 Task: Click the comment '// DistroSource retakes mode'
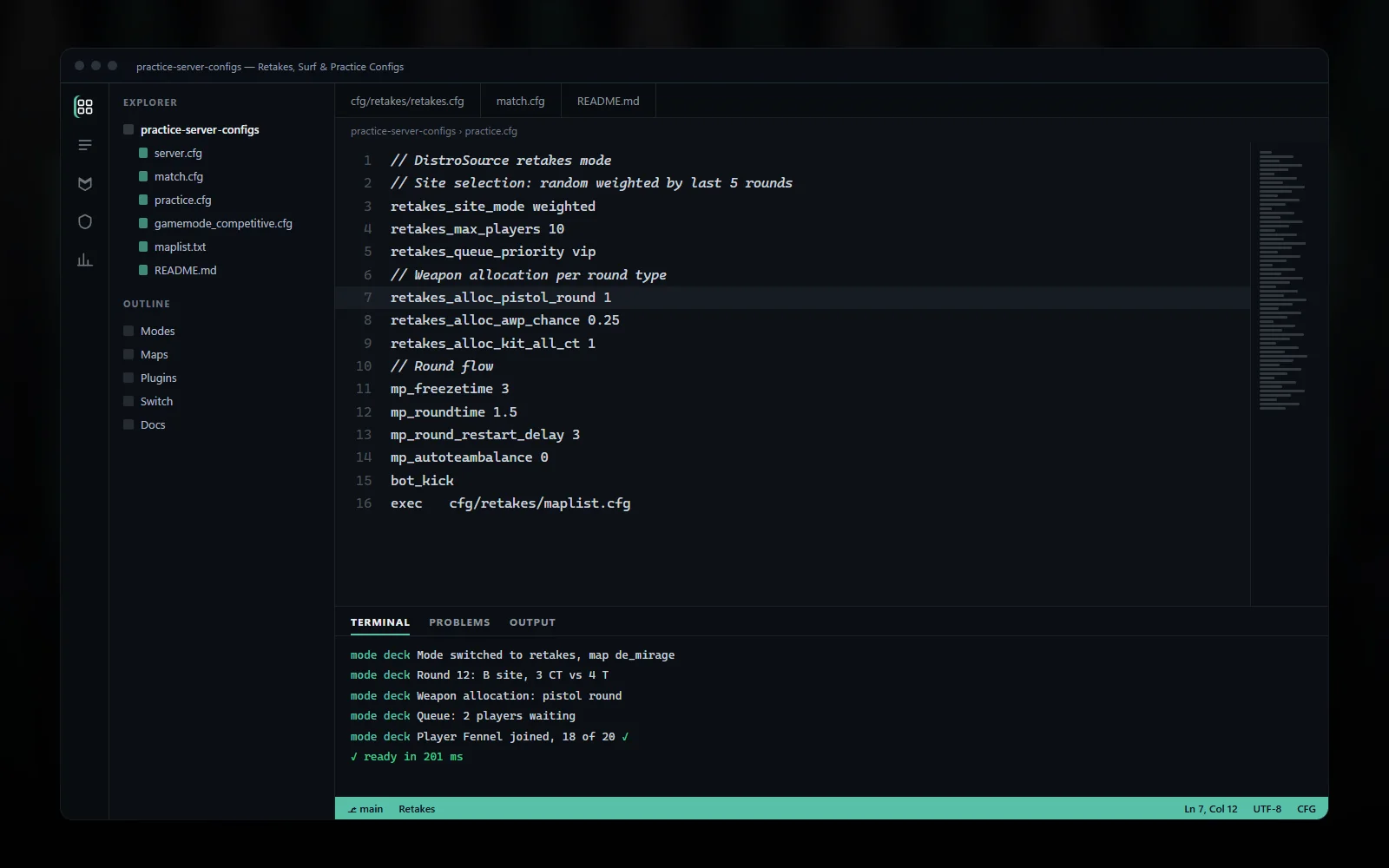500,161
